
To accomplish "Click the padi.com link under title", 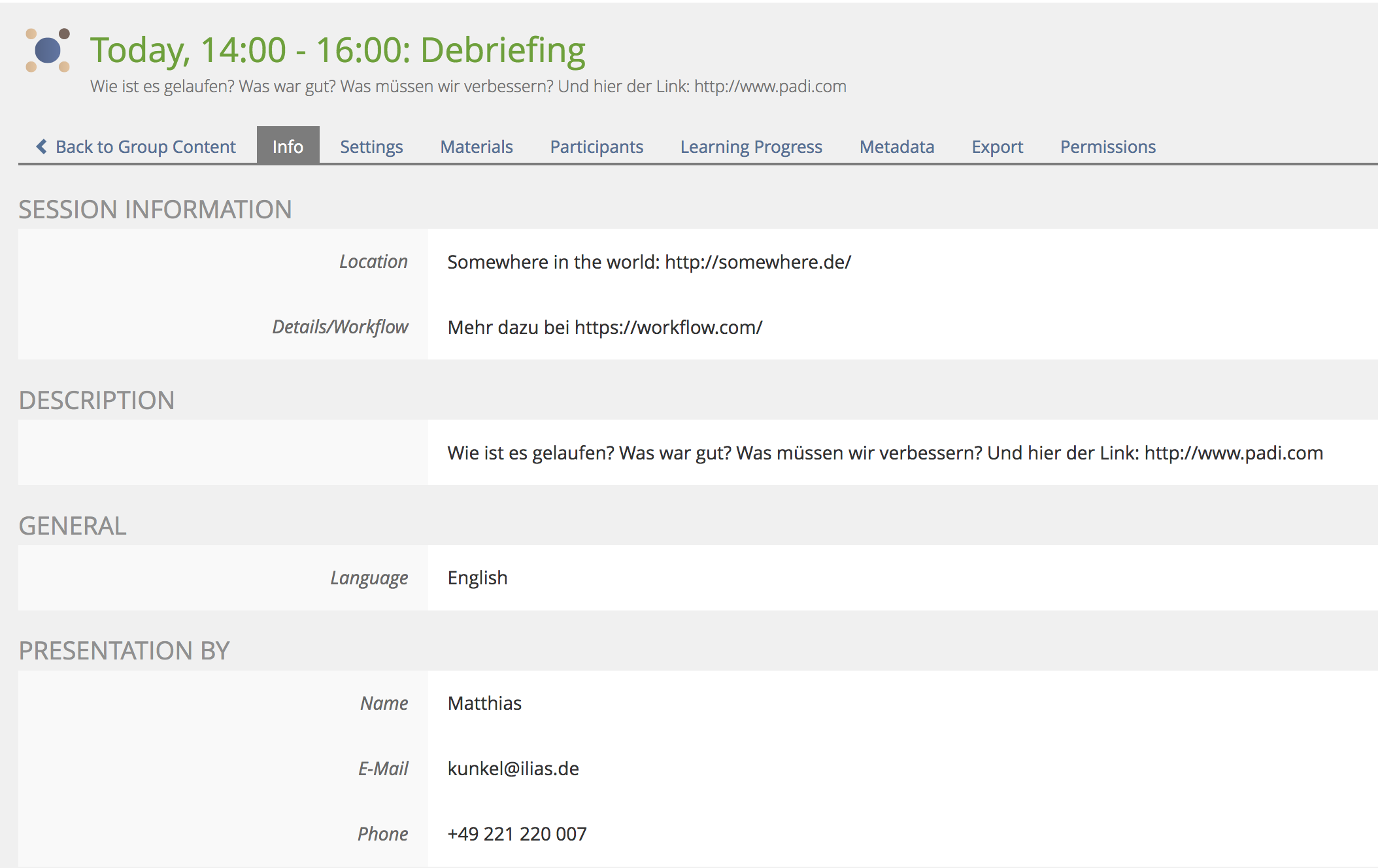I will tap(770, 86).
